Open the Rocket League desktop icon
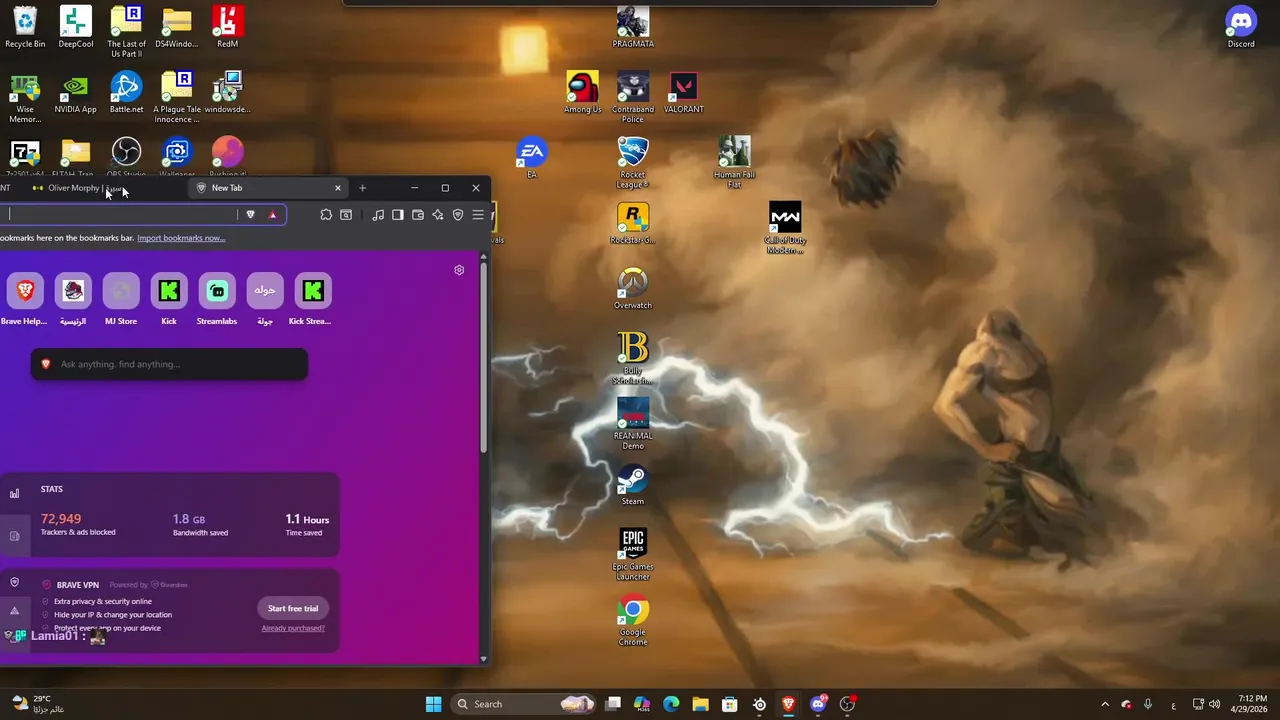1280x720 pixels. [x=633, y=162]
